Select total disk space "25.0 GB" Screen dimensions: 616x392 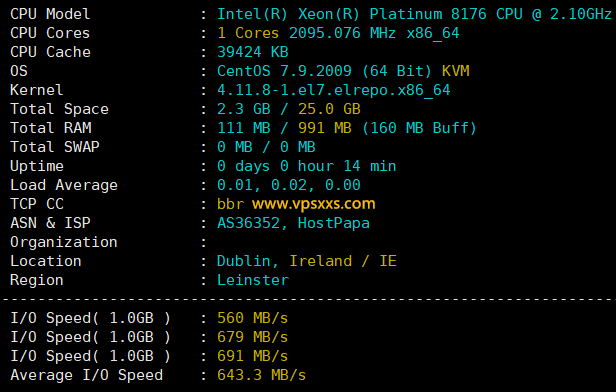point(329,109)
